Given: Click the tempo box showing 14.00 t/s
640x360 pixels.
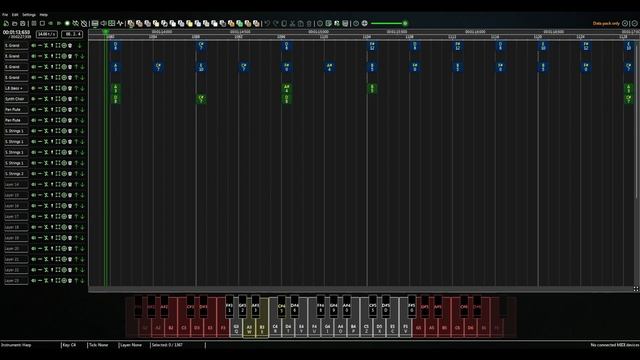Looking at the screenshot, I should pyautogui.click(x=47, y=34).
